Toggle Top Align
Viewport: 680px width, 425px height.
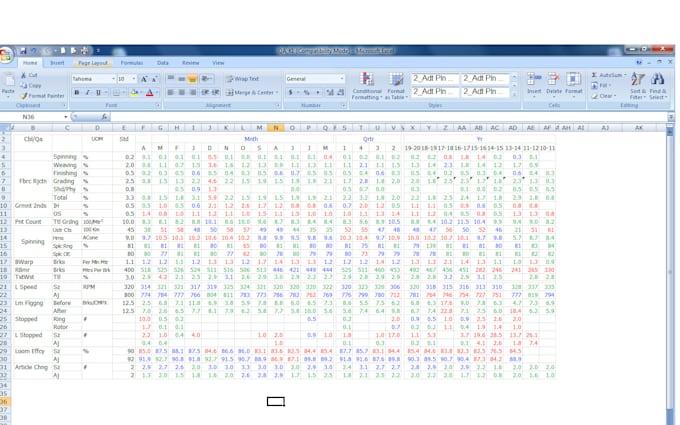click(171, 78)
